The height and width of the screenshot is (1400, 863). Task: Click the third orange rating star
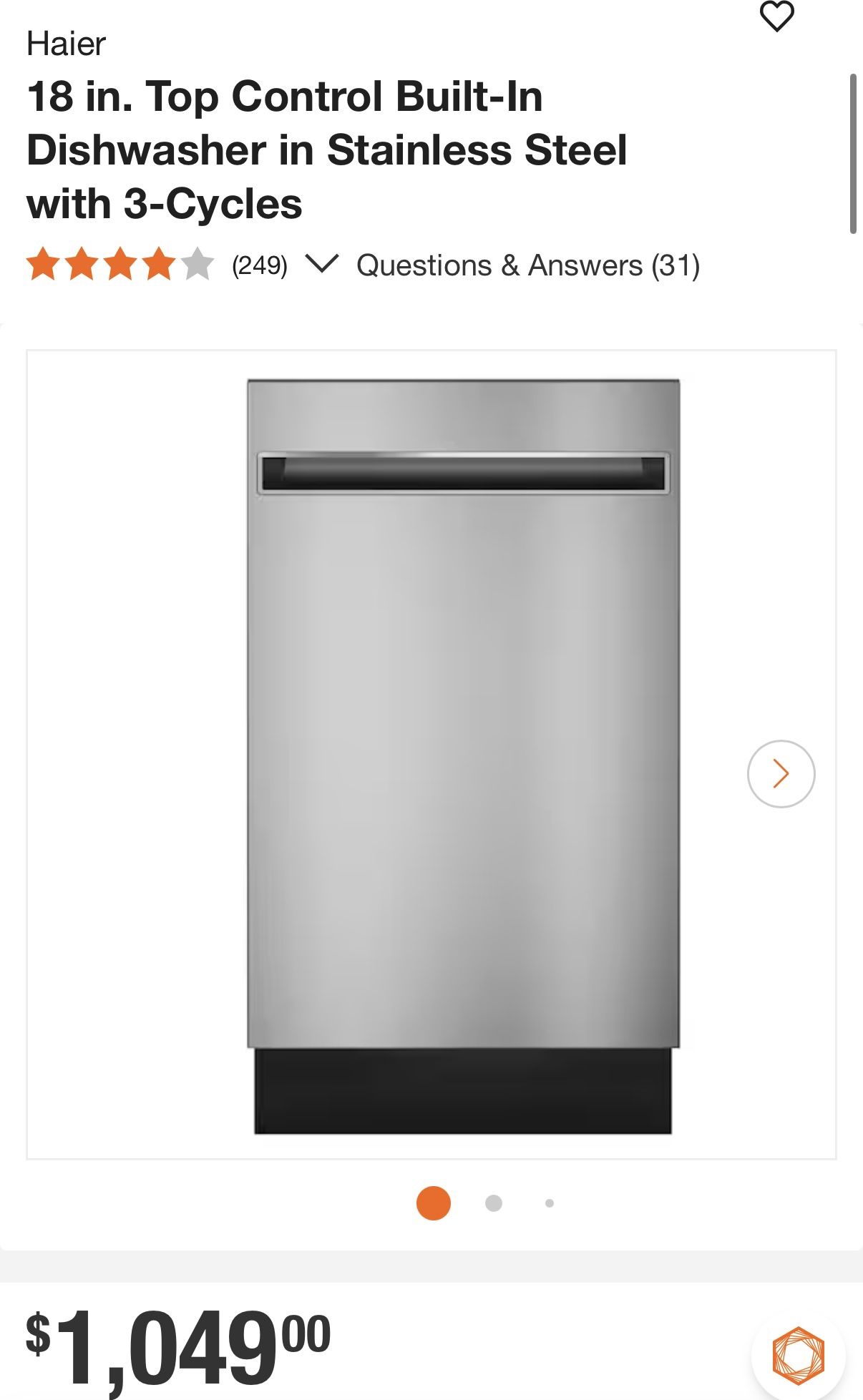[x=120, y=264]
